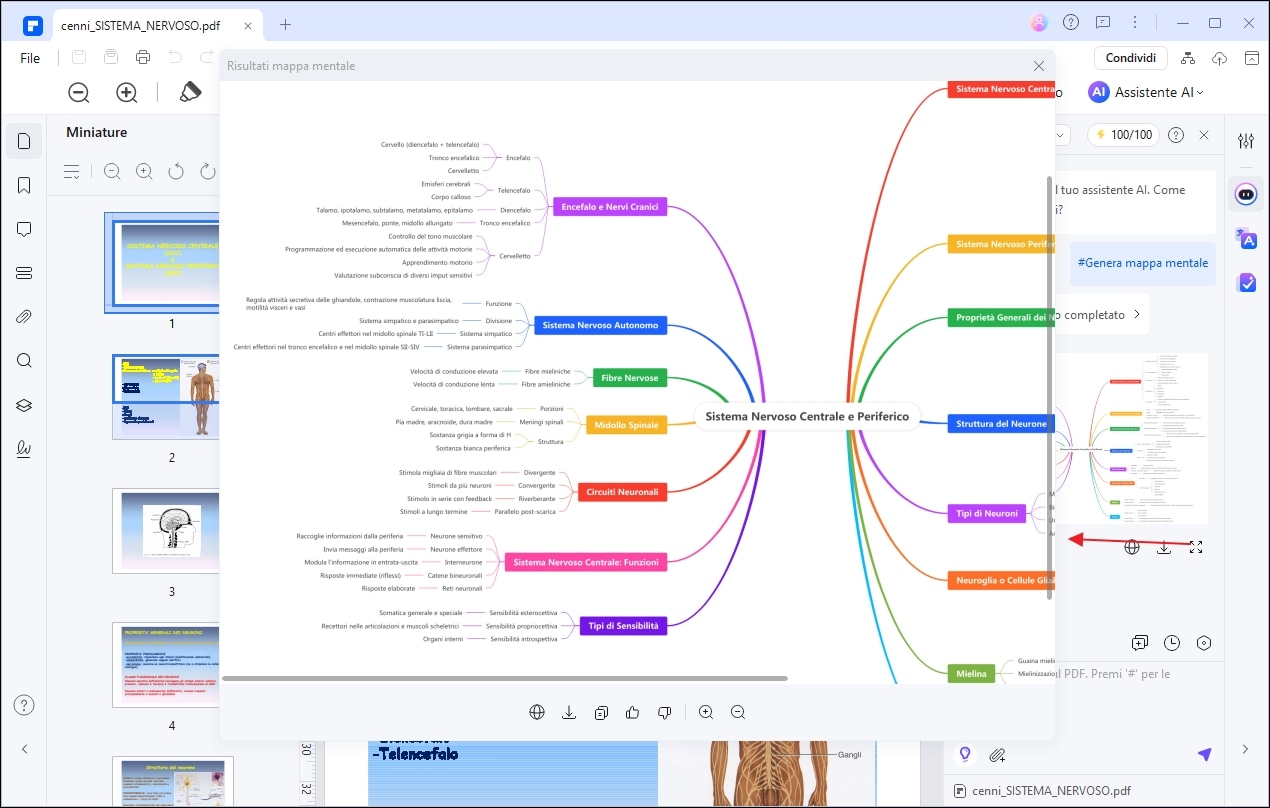Open the fields list sidebar panel

coord(24,273)
